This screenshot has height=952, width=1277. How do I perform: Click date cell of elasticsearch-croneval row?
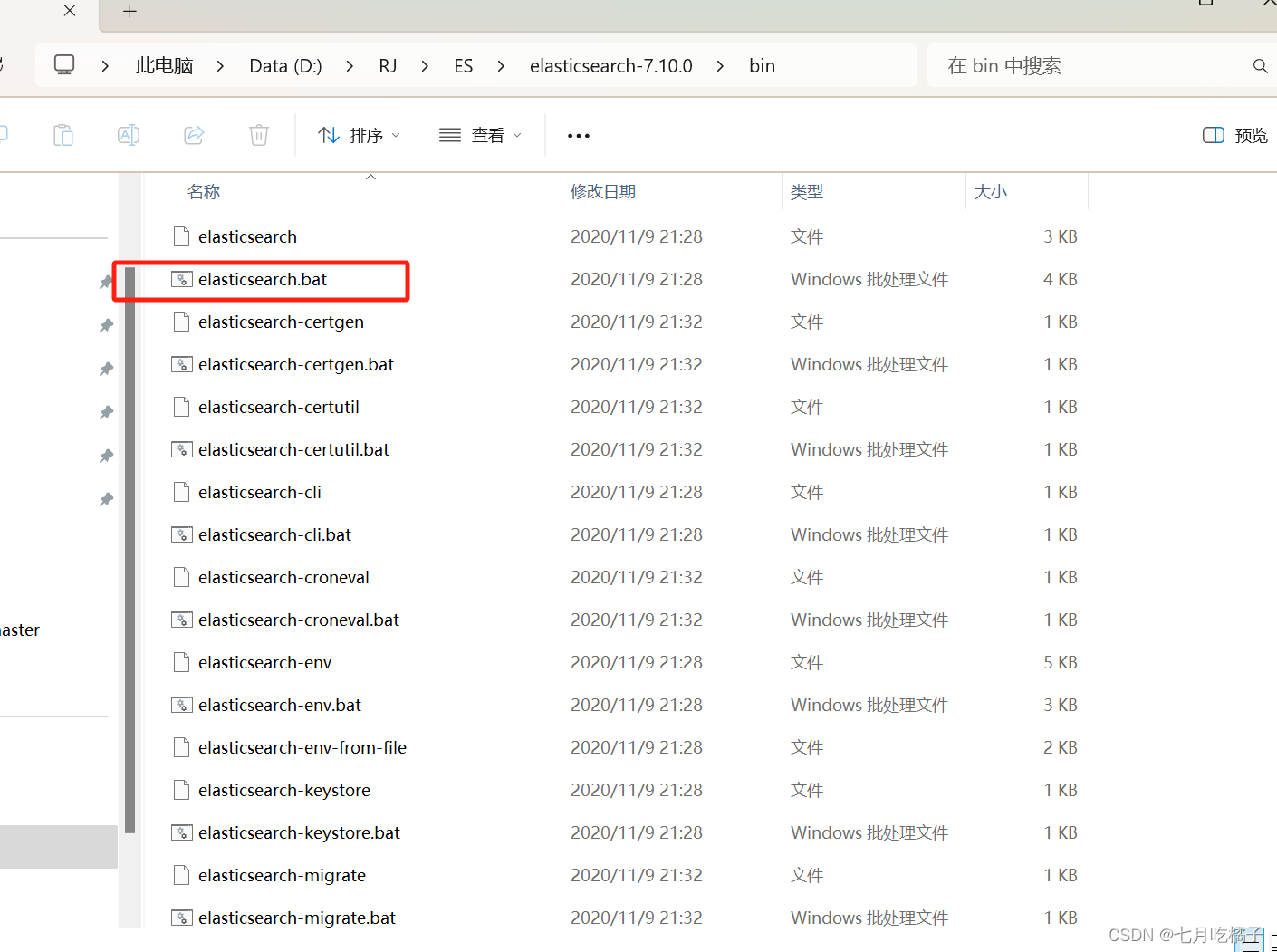click(x=637, y=577)
